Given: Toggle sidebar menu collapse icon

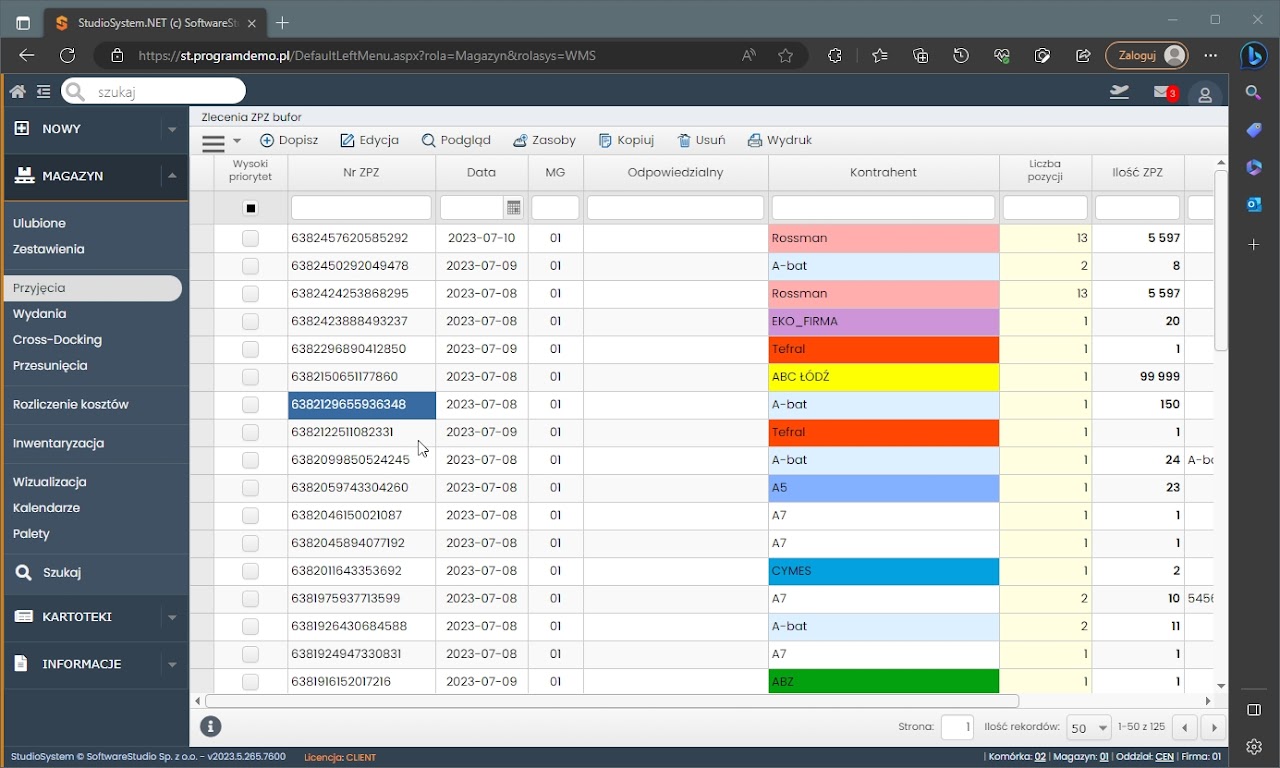Looking at the screenshot, I should pos(43,92).
